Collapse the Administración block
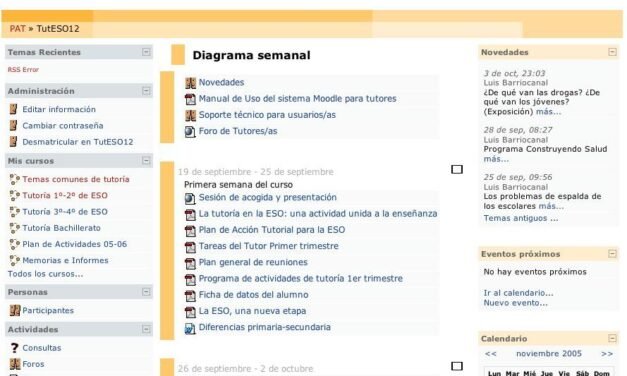The width and height of the screenshot is (627, 376). [x=146, y=91]
